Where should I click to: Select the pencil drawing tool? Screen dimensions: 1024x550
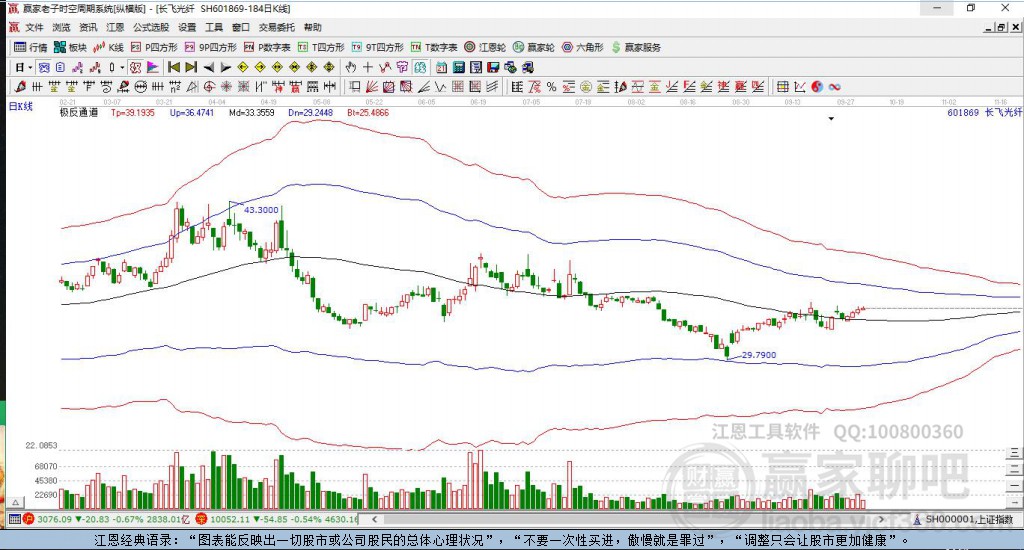[20, 87]
